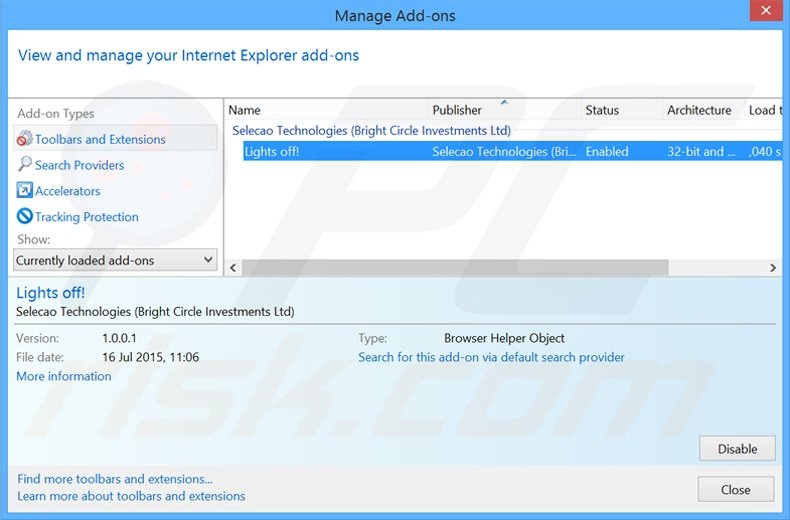This screenshot has height=520, width=790.
Task: Open Learn more about toolbars and extensions
Action: click(x=131, y=496)
